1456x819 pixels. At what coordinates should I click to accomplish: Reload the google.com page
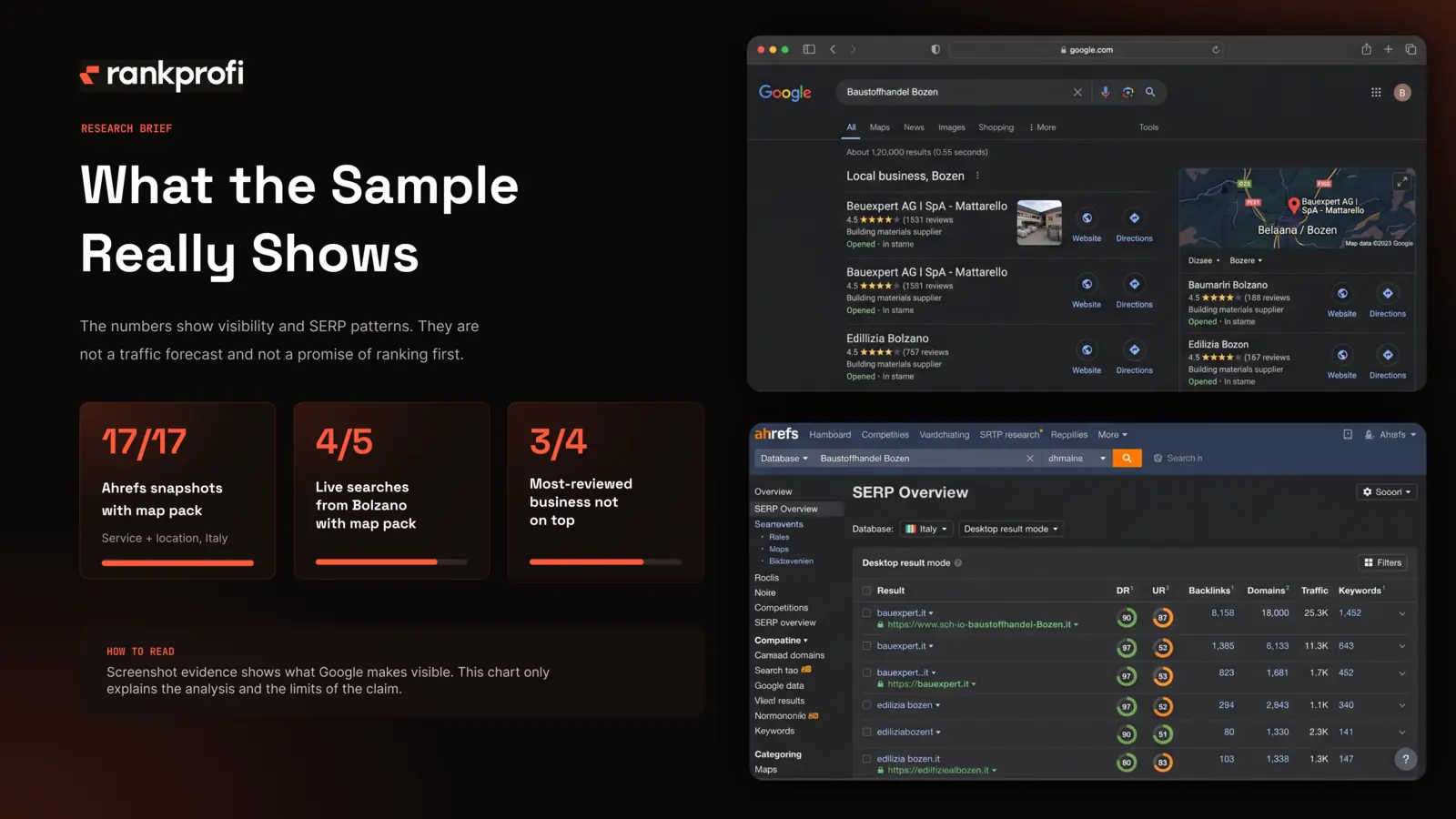(1216, 50)
